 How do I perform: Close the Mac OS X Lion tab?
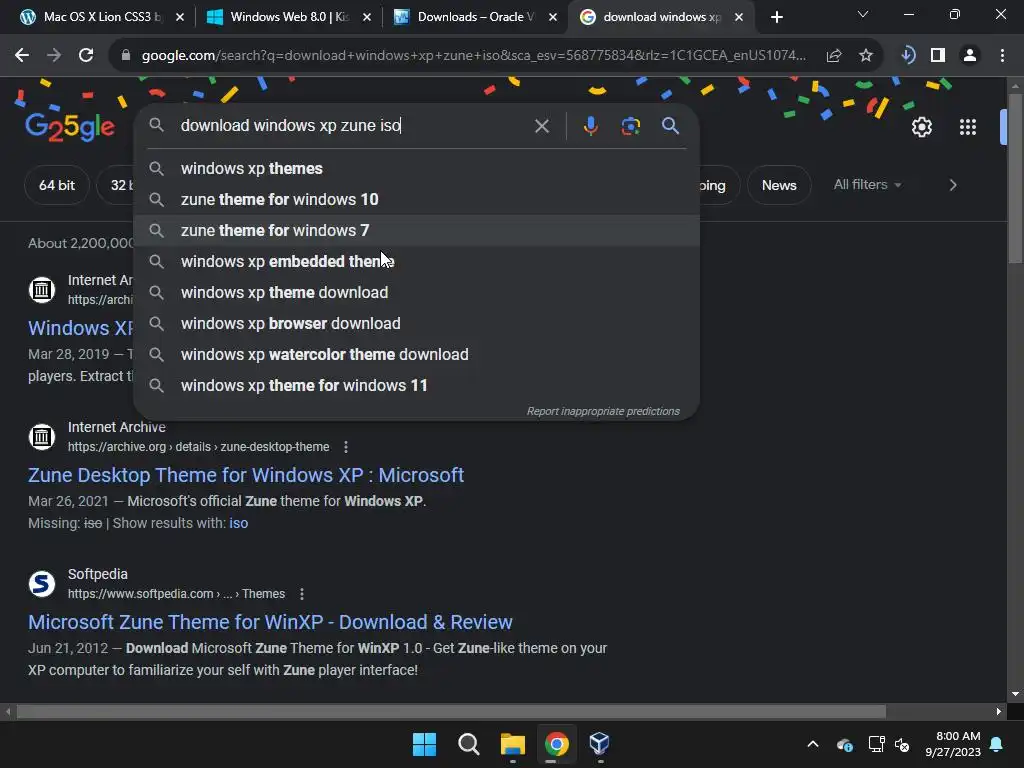click(180, 18)
